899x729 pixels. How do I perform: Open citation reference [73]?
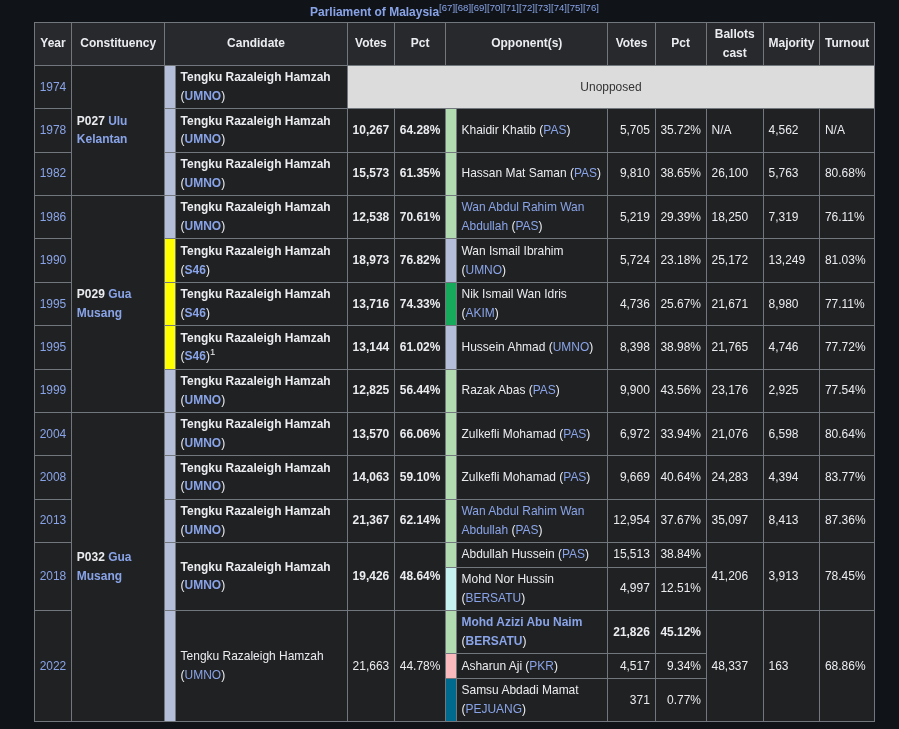point(543,8)
